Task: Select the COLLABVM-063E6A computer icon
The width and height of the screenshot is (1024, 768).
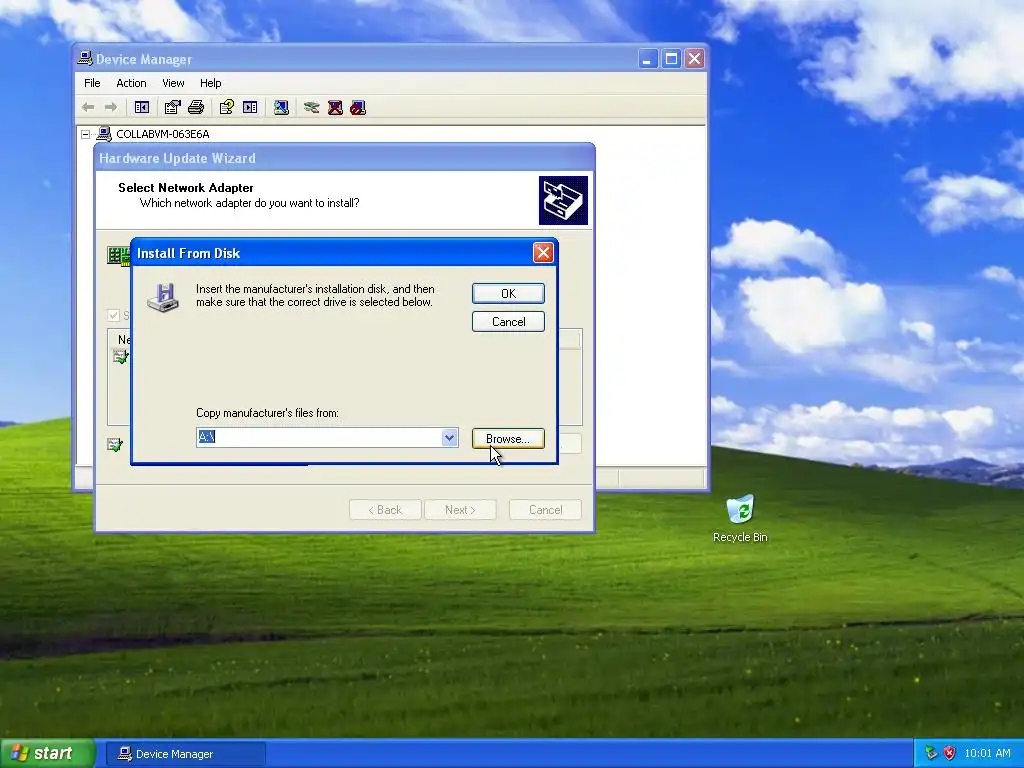Action: 104,134
